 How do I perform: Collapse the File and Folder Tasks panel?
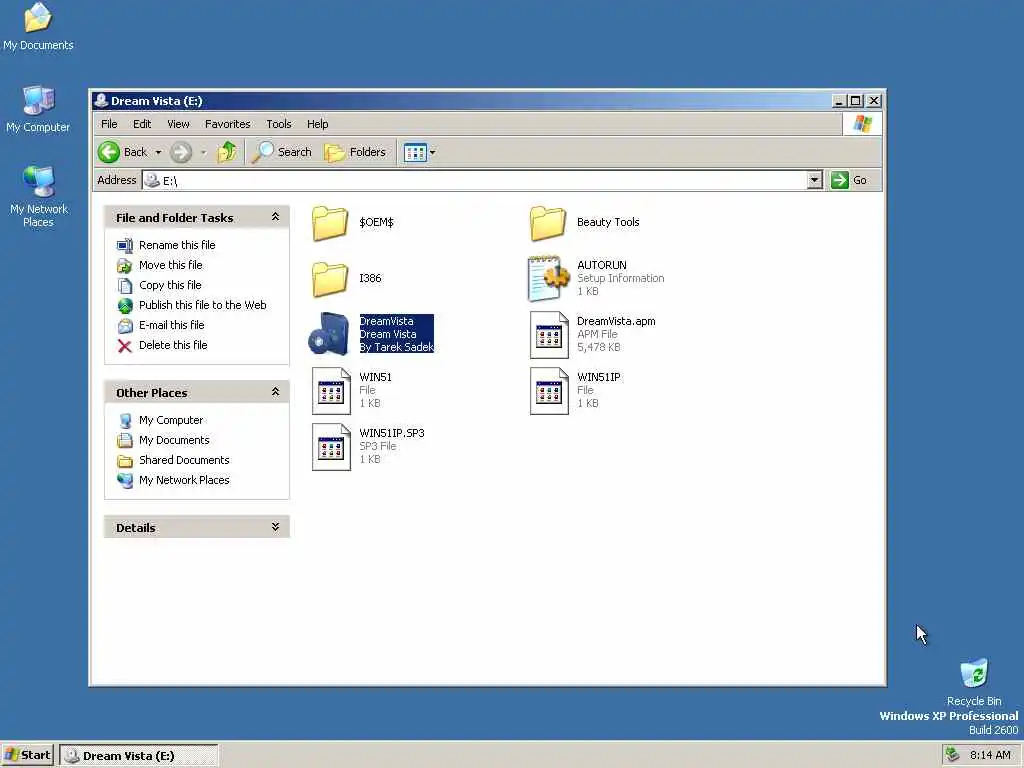[275, 217]
